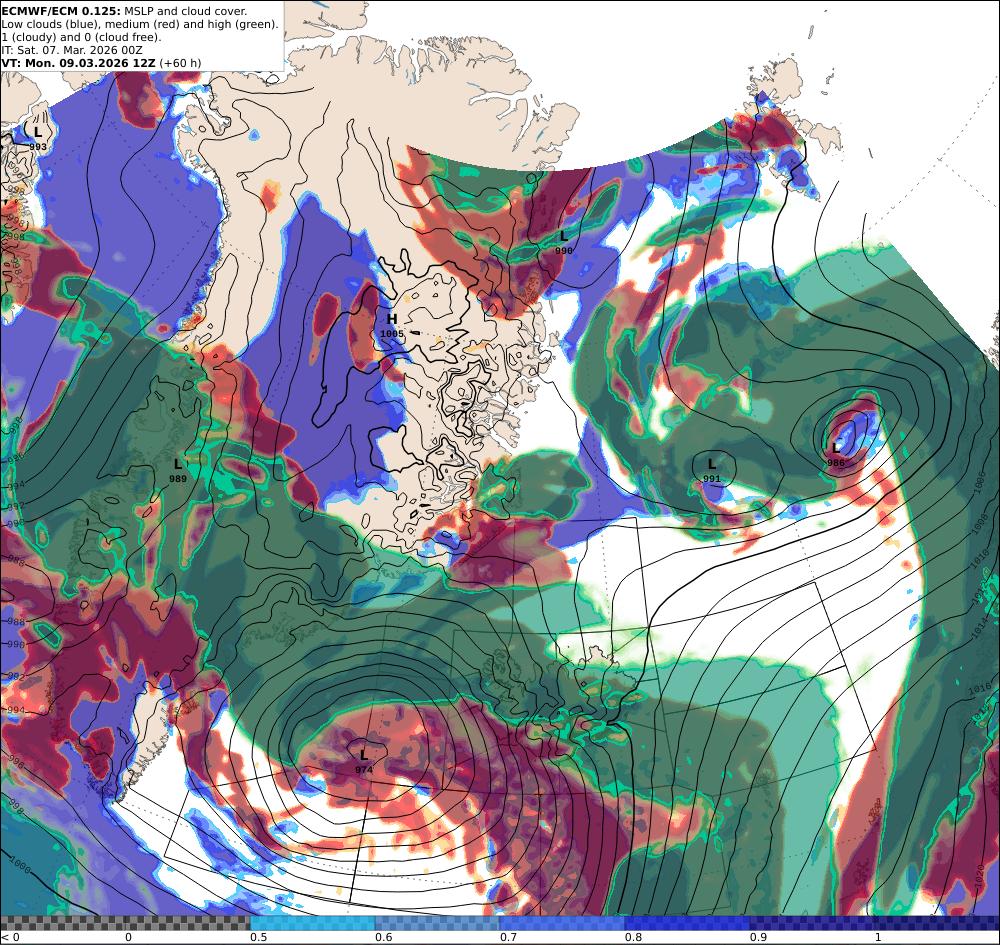Image resolution: width=1000 pixels, height=945 pixels.
Task: Click the '1000' isobar label at bottom left
Action: (x=20, y=864)
